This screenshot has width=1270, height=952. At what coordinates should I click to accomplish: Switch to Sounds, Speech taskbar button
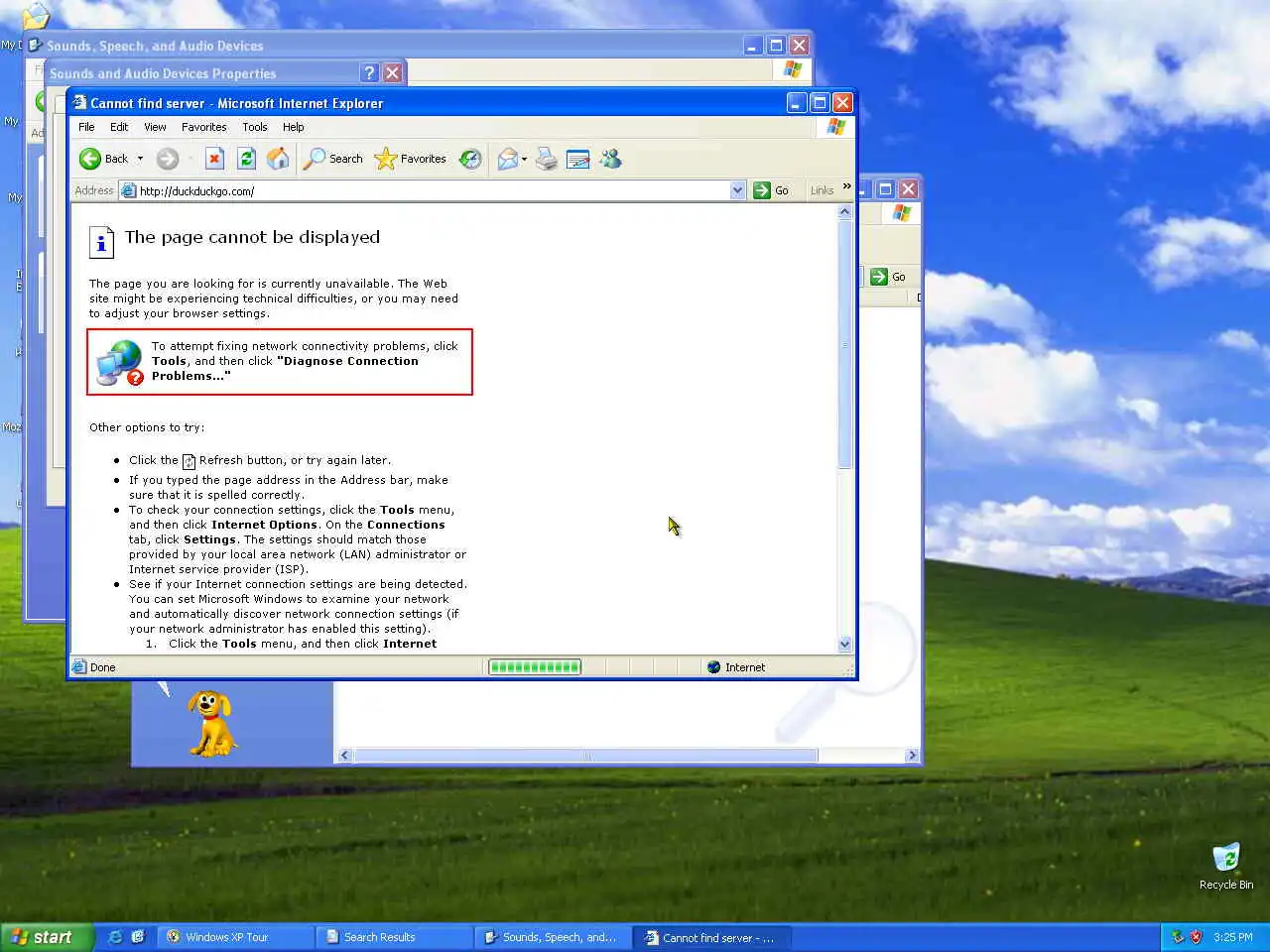click(x=553, y=937)
